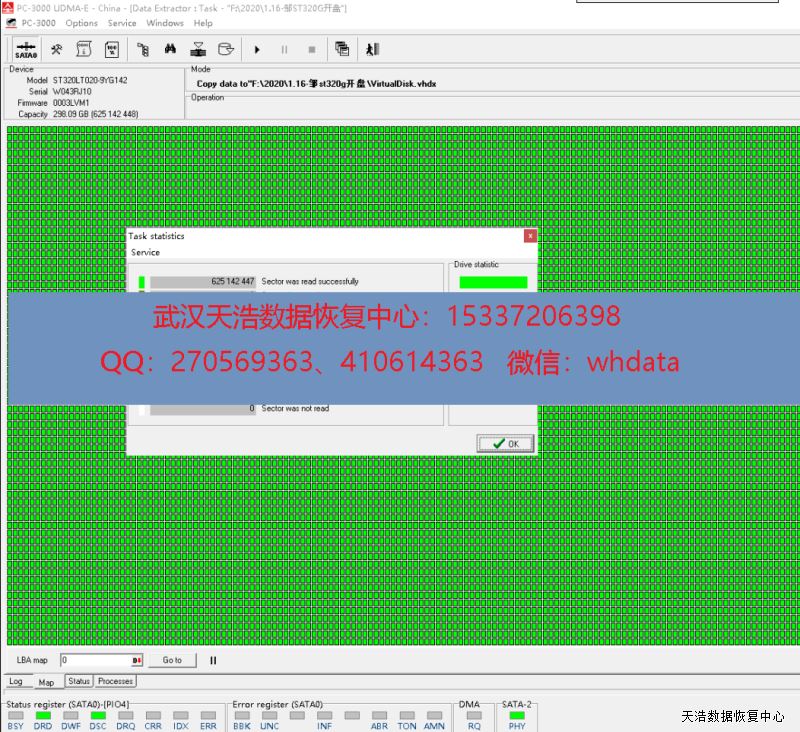The image size is (800, 732).
Task: Click the Go to button
Action: click(x=172, y=660)
